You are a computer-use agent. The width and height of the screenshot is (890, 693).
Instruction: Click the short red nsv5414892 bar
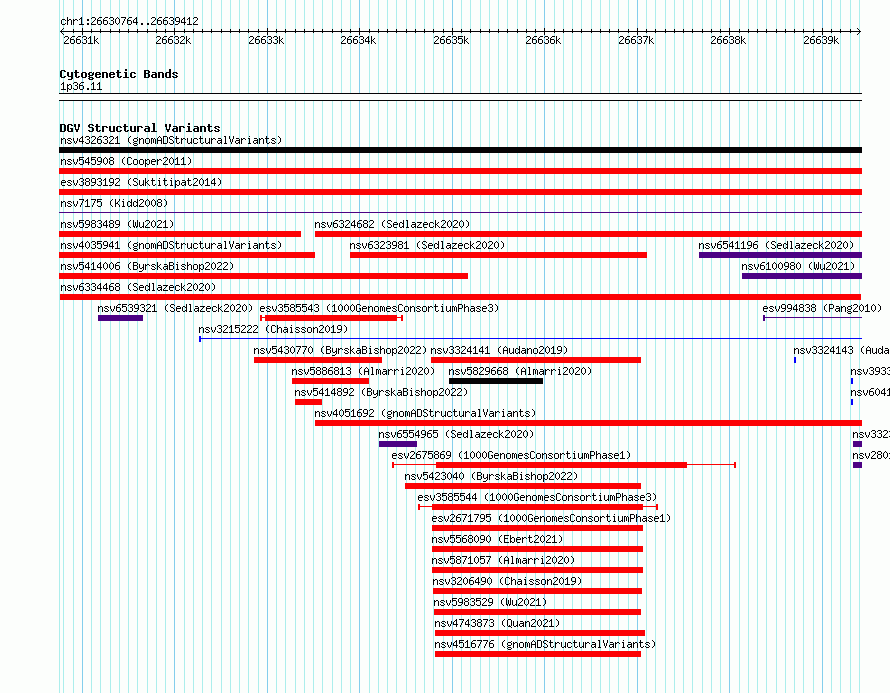pos(308,402)
